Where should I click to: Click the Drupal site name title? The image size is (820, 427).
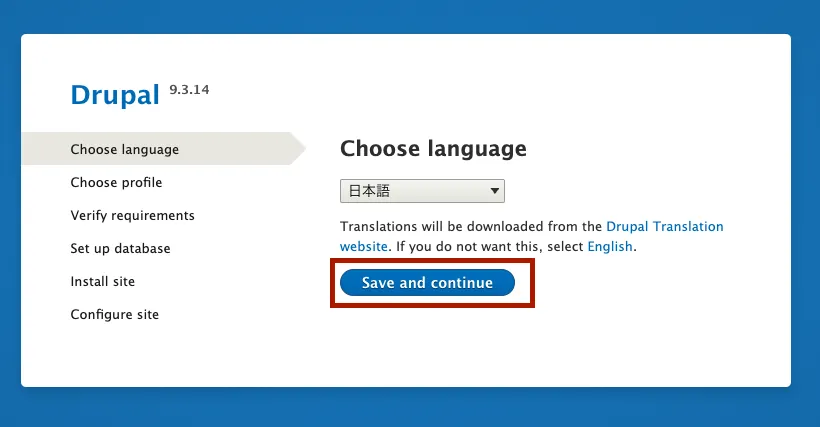click(115, 95)
